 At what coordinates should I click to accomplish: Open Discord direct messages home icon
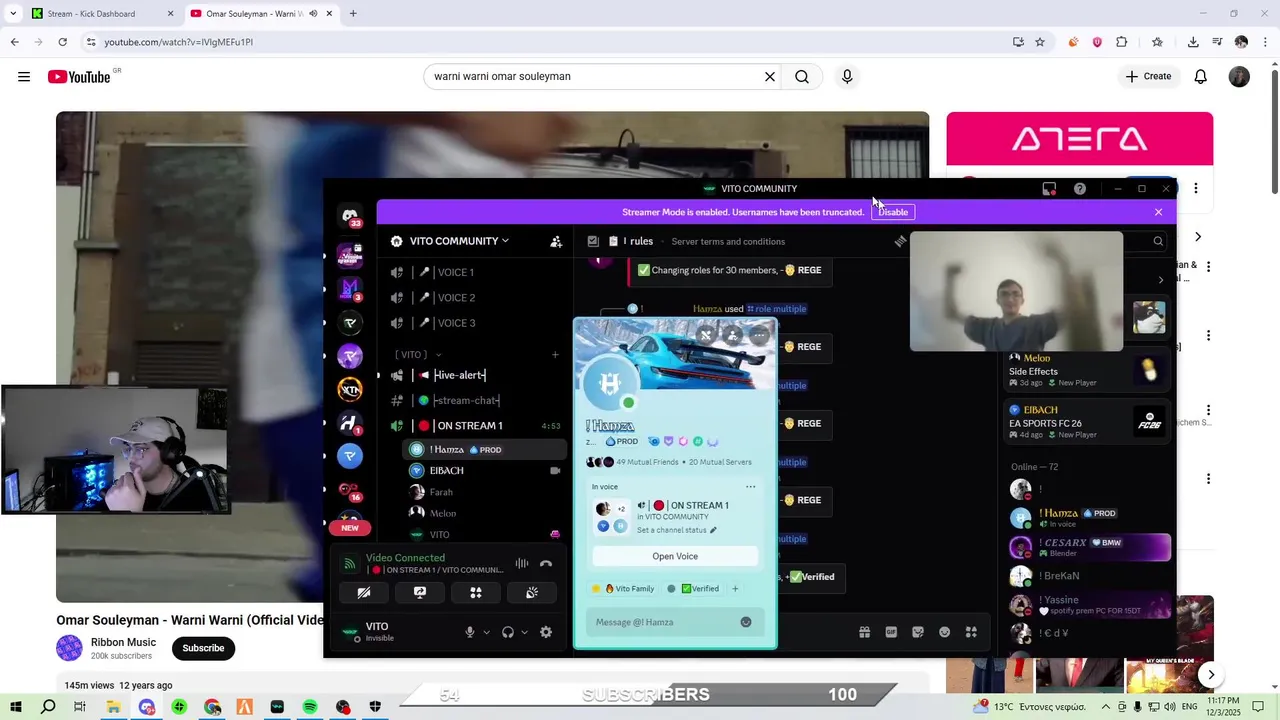click(350, 216)
